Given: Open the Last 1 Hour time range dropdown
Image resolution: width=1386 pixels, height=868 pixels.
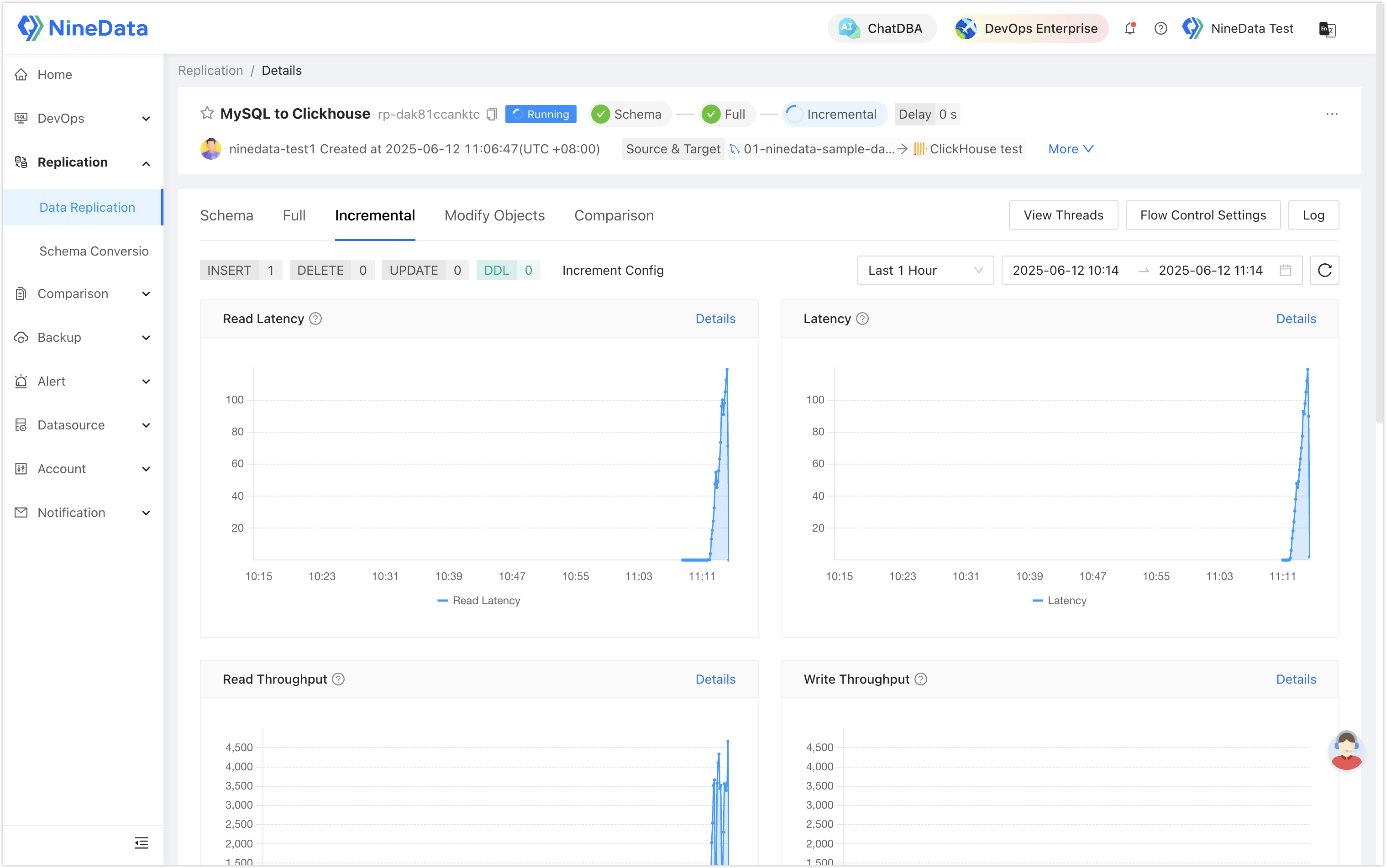Looking at the screenshot, I should pos(925,270).
